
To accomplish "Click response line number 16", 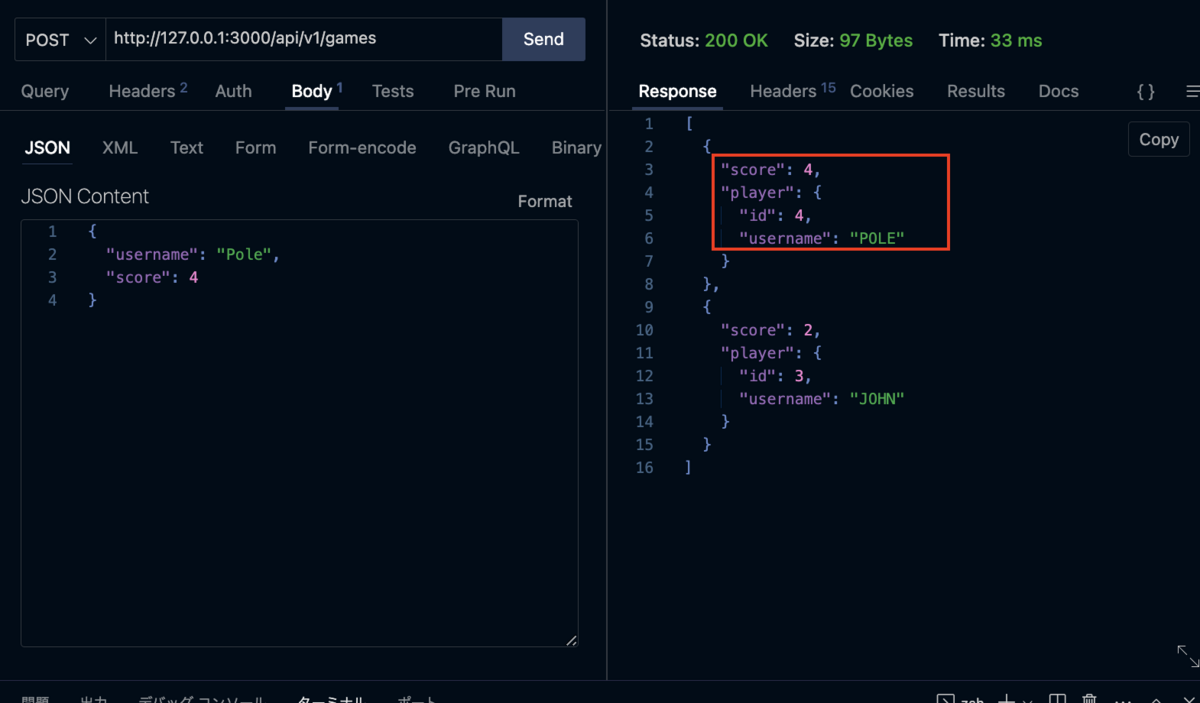I will pos(644,468).
